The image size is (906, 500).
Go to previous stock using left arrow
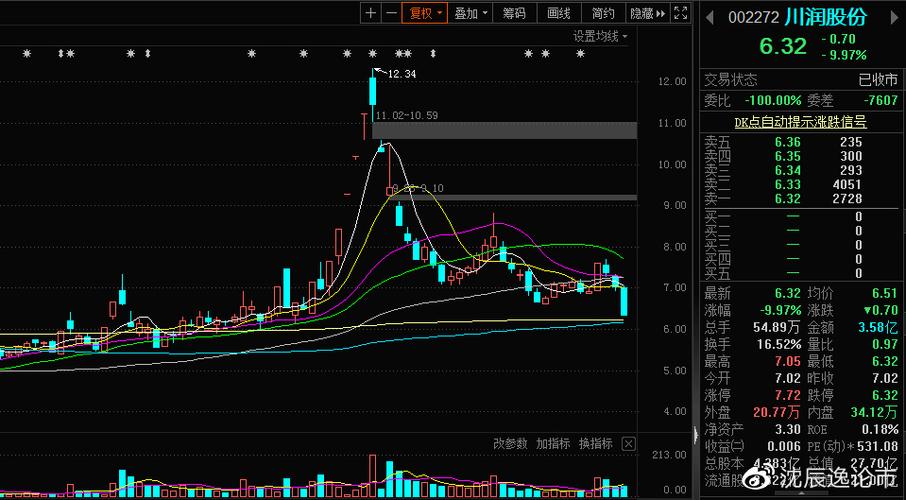click(710, 17)
